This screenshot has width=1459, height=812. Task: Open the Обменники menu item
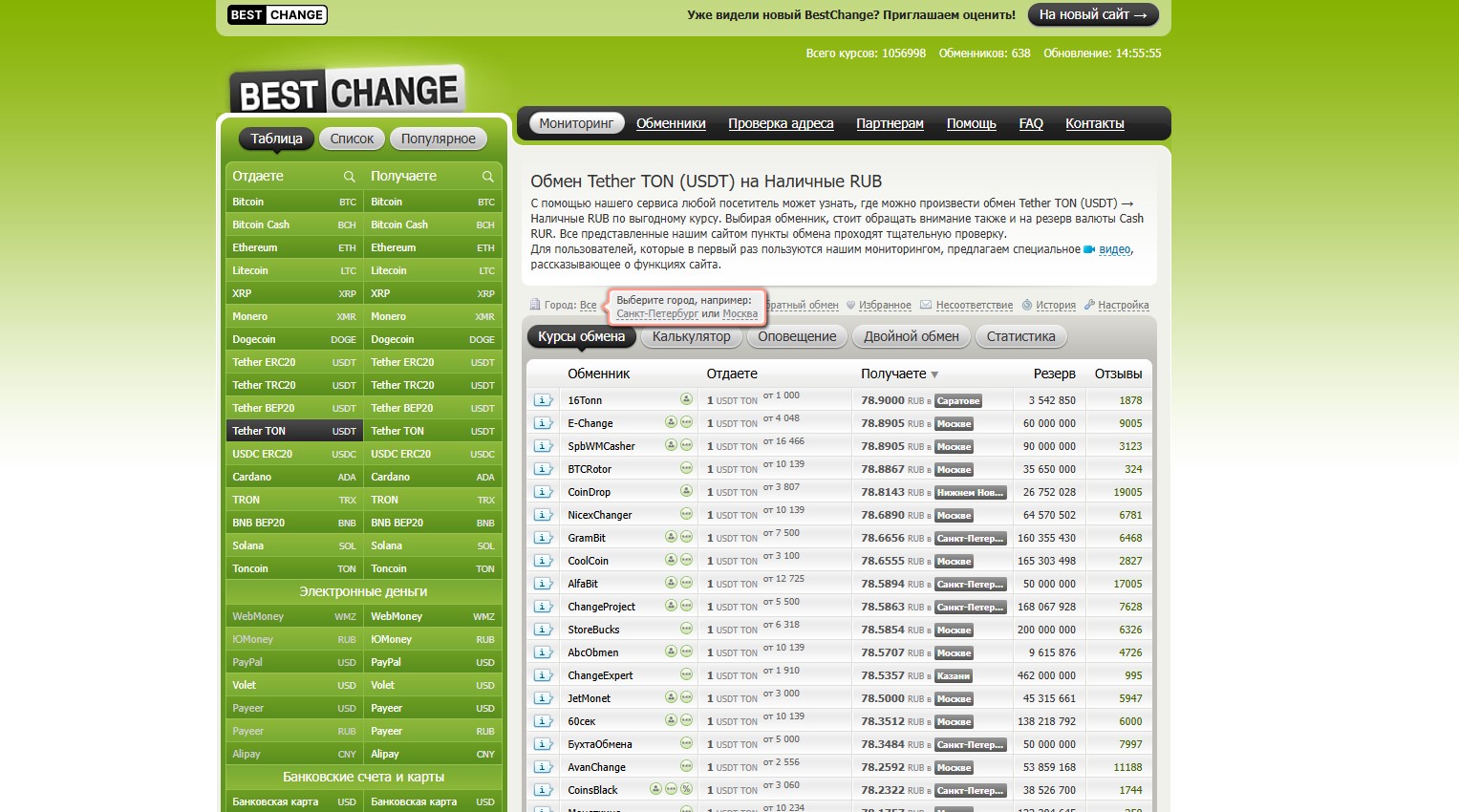click(671, 123)
